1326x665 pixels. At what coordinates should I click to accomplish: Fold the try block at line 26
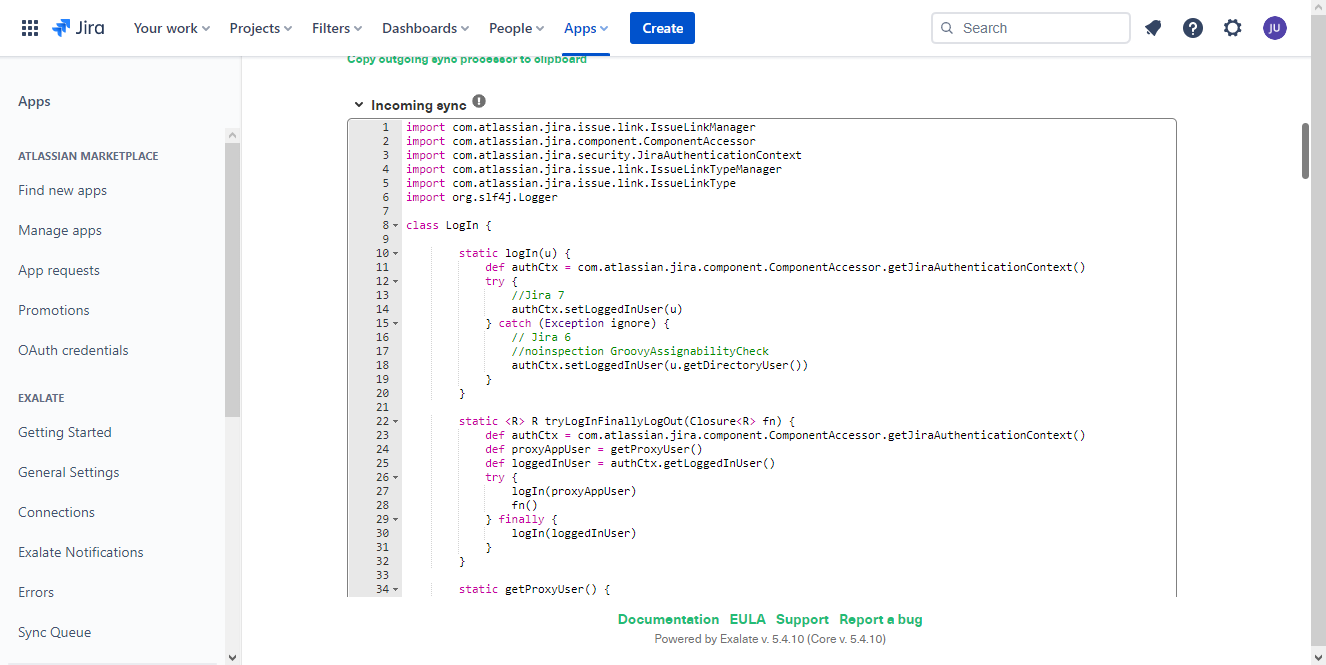(396, 478)
